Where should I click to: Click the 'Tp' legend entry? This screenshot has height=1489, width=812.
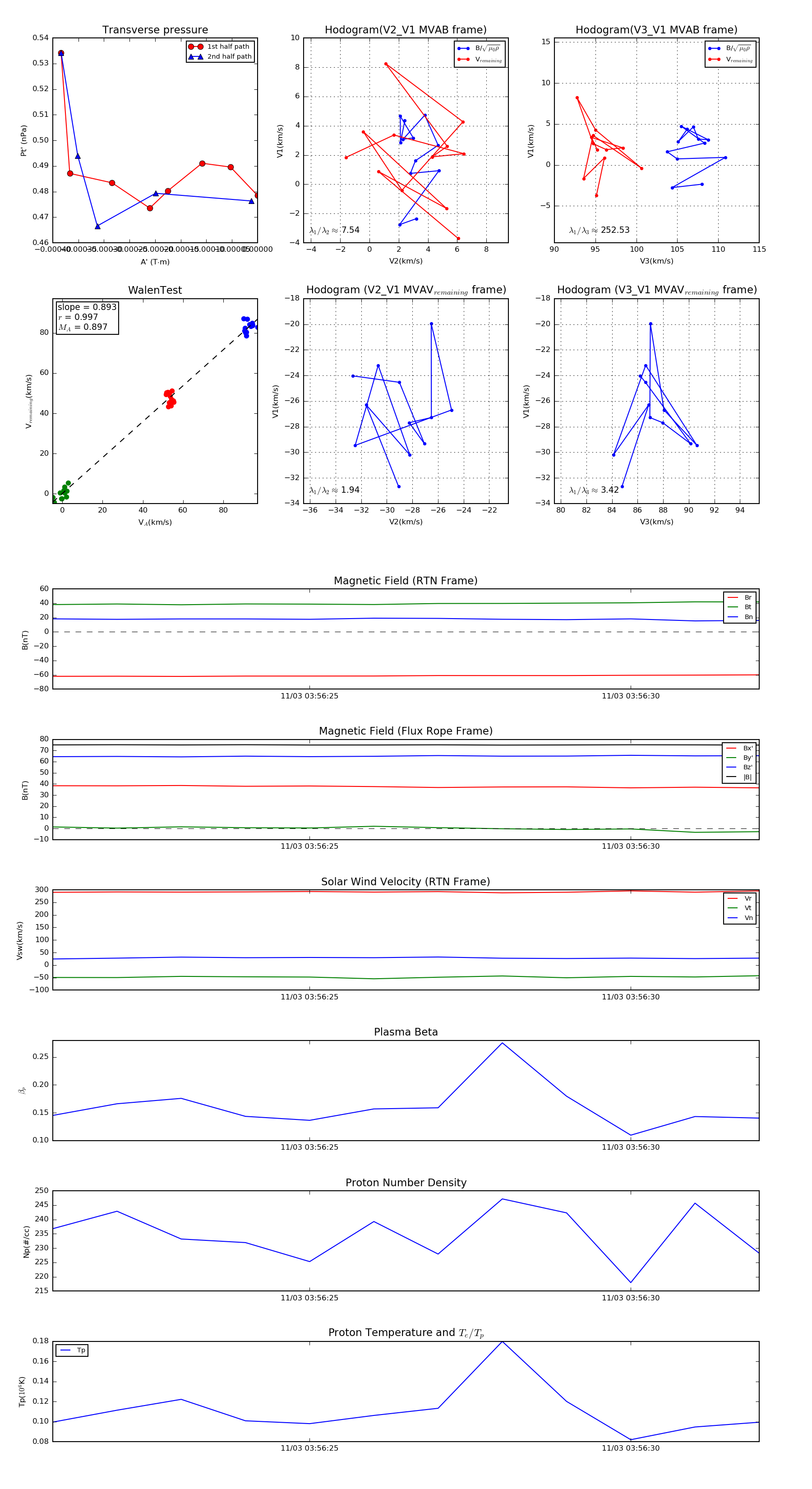[x=73, y=1350]
